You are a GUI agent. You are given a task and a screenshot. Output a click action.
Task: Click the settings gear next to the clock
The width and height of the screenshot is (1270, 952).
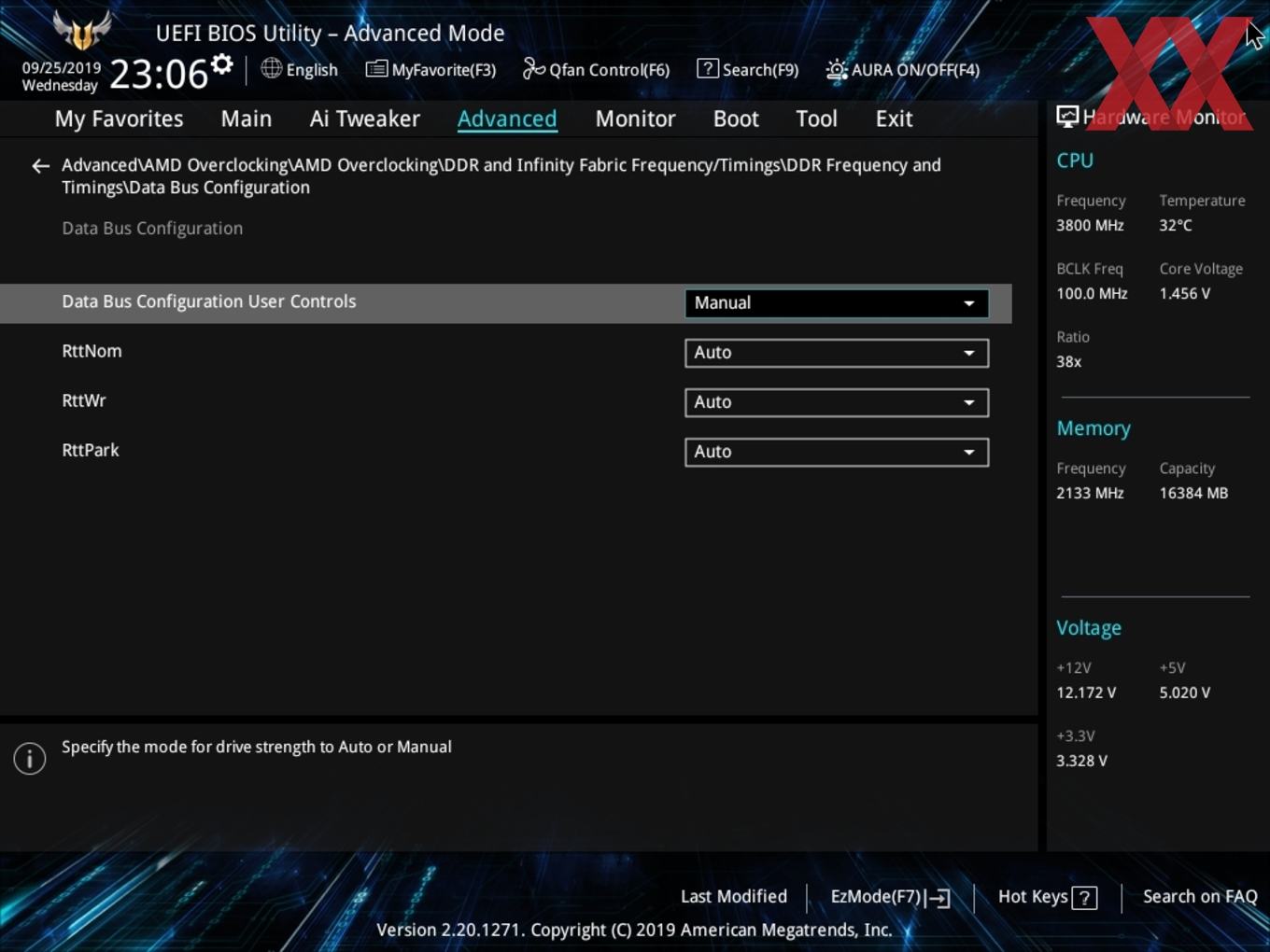click(221, 64)
